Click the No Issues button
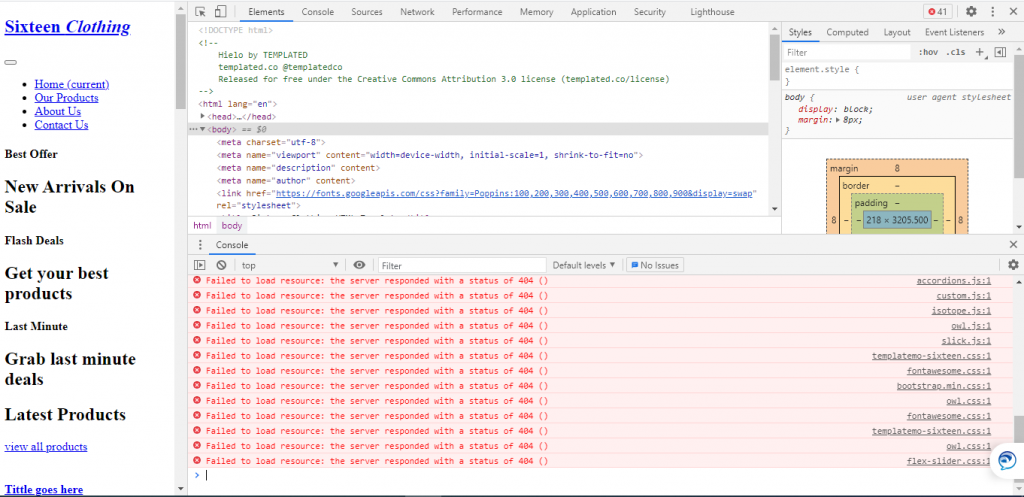This screenshot has width=1024, height=497. [655, 265]
